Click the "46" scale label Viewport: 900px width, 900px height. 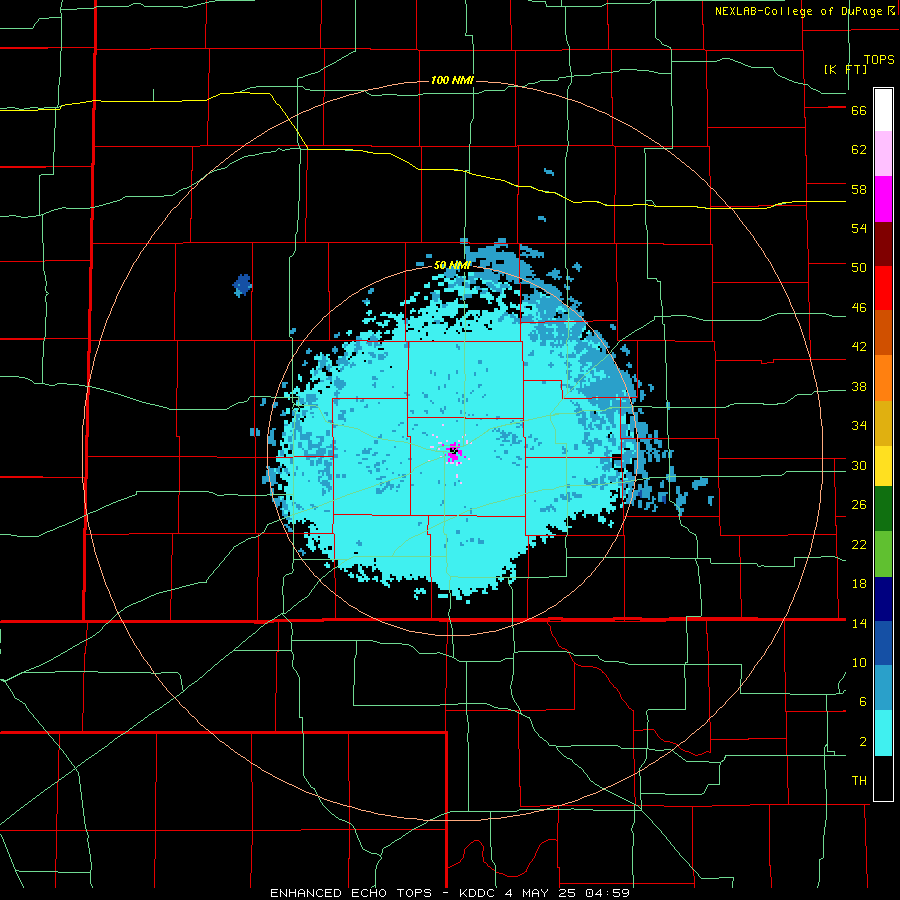point(859,308)
